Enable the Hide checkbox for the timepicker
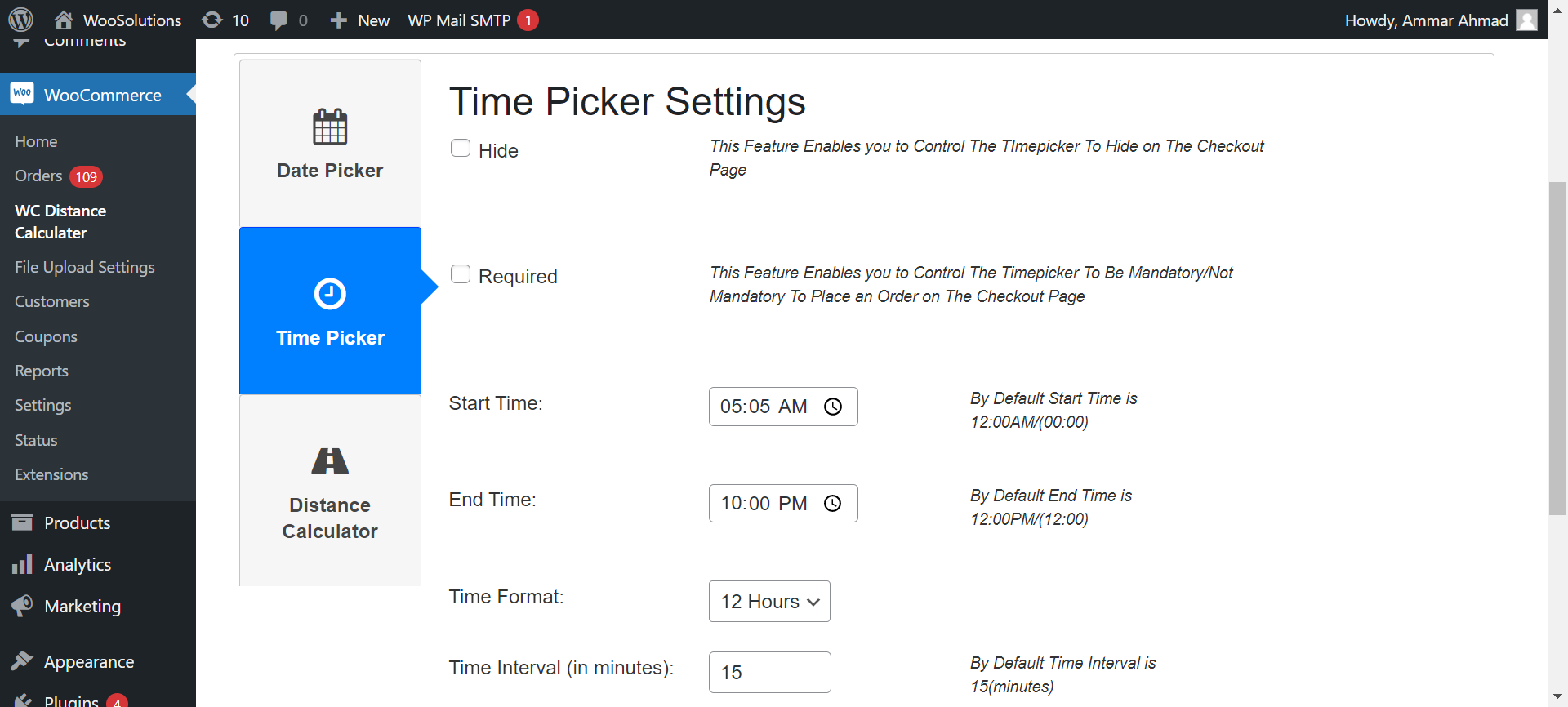This screenshot has height=707, width=1568. 461,148
